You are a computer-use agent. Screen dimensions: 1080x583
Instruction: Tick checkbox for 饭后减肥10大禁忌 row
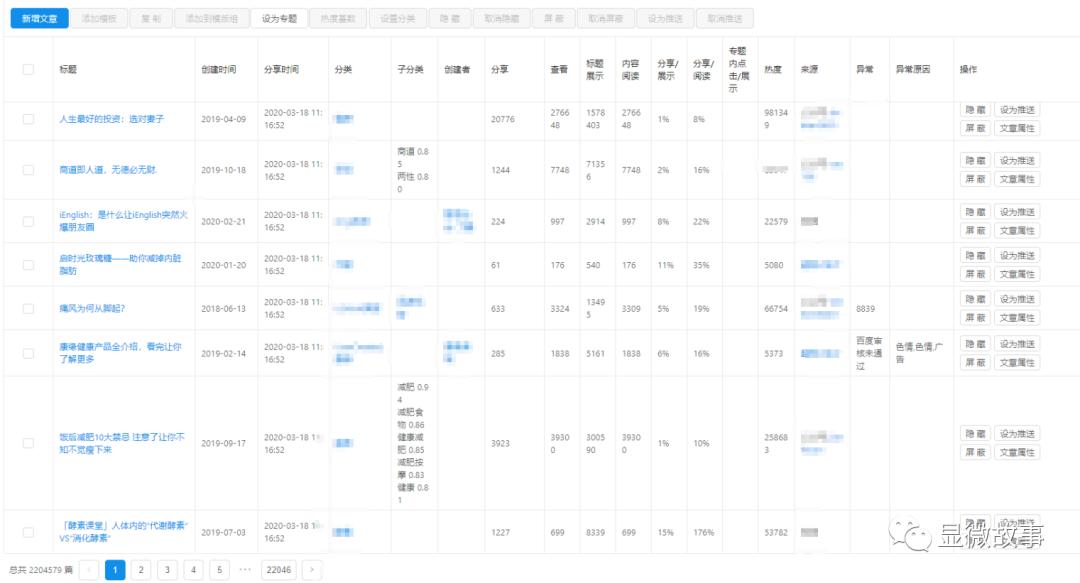pyautogui.click(x=28, y=443)
